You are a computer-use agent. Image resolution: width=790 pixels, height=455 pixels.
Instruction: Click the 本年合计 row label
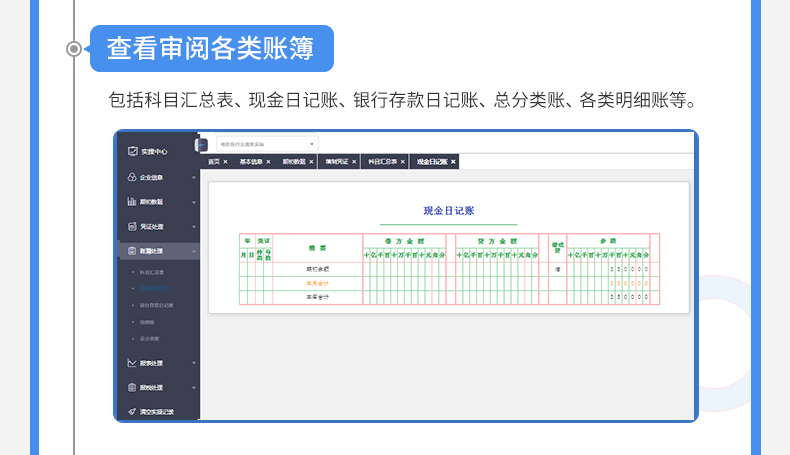click(x=317, y=297)
